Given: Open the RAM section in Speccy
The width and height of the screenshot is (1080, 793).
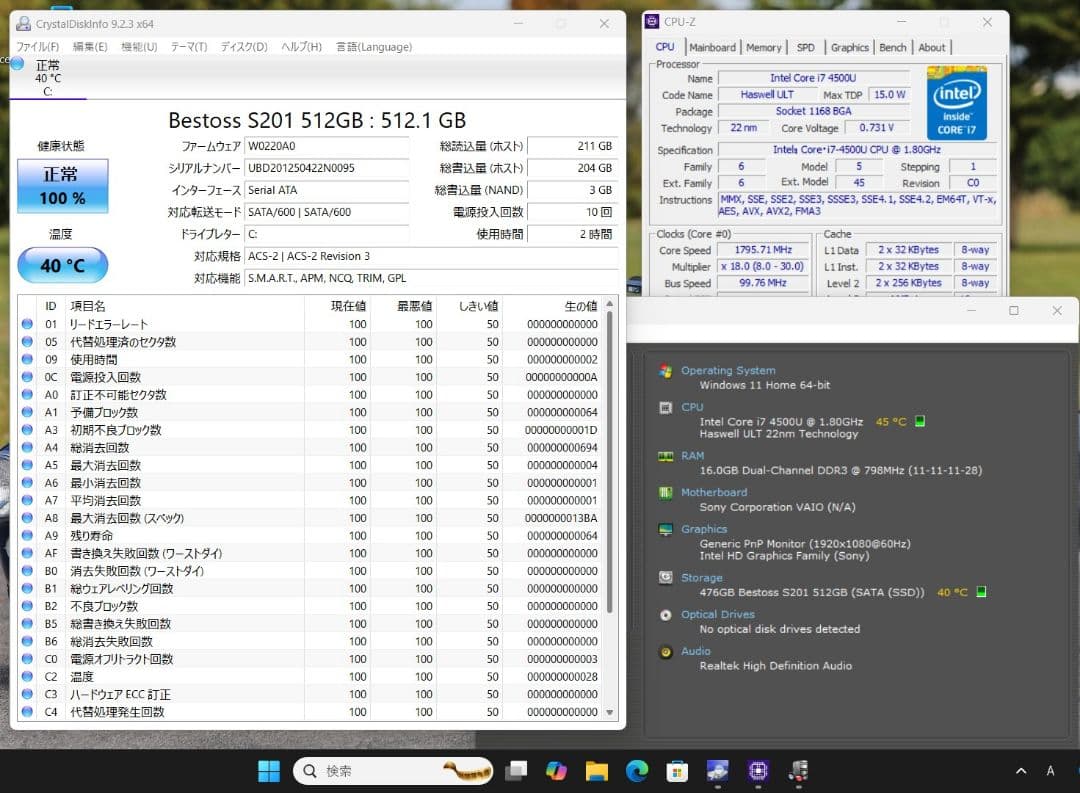Looking at the screenshot, I should (665, 455).
